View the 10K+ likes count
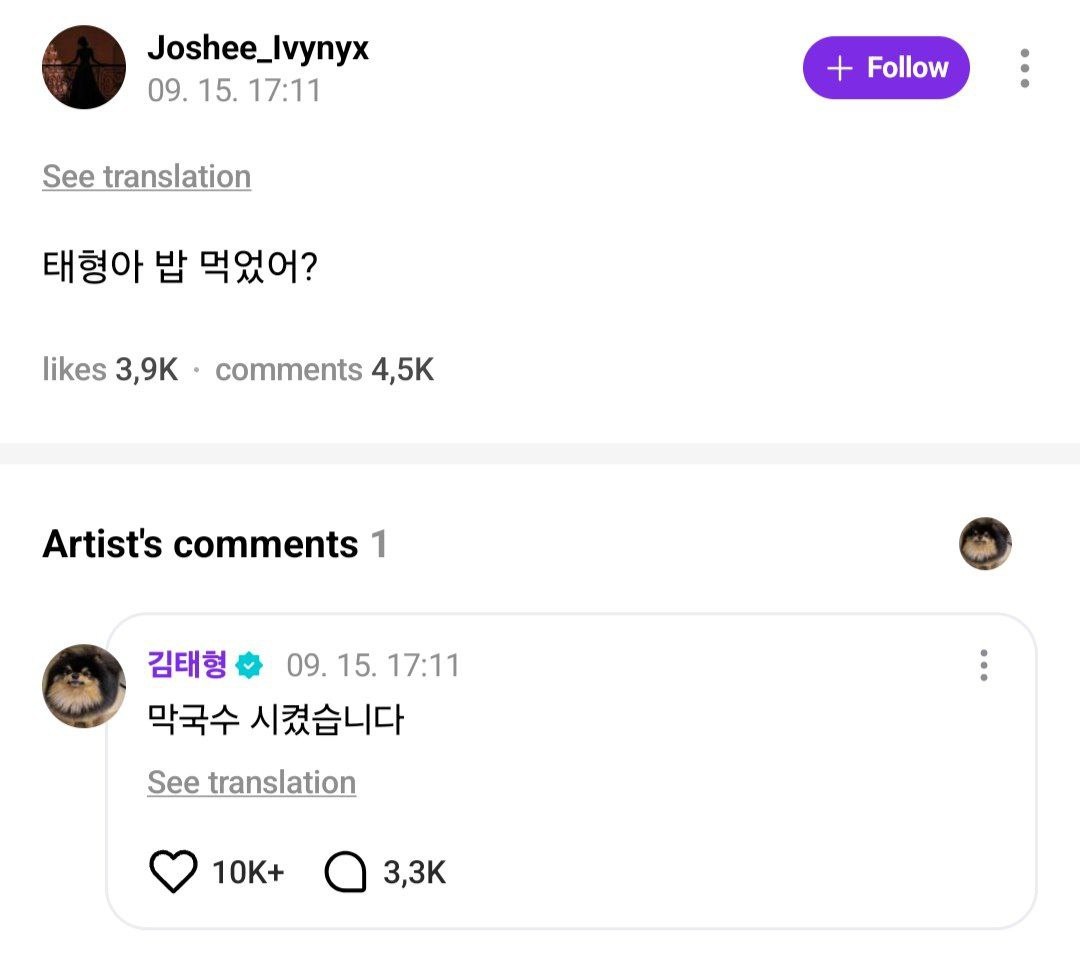Screen dimensions: 1080x957 tap(248, 872)
